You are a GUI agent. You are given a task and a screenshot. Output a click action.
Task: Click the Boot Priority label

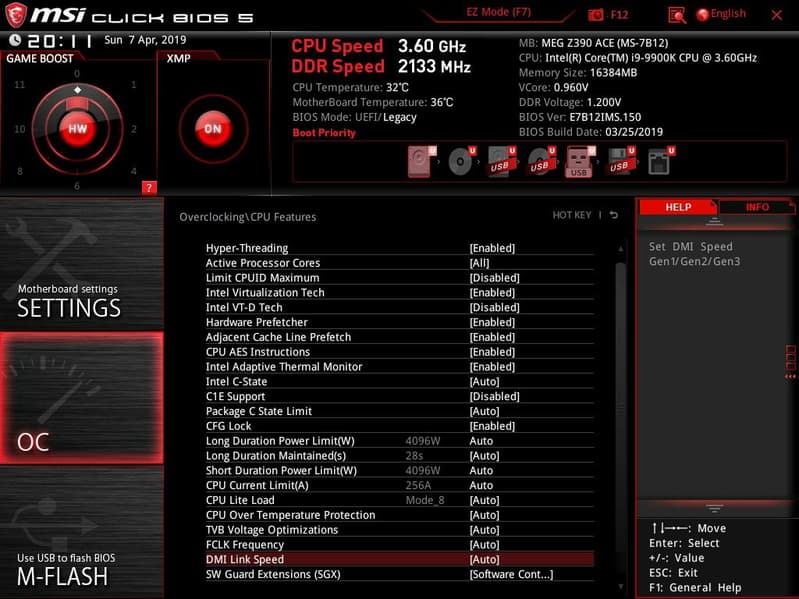click(324, 133)
